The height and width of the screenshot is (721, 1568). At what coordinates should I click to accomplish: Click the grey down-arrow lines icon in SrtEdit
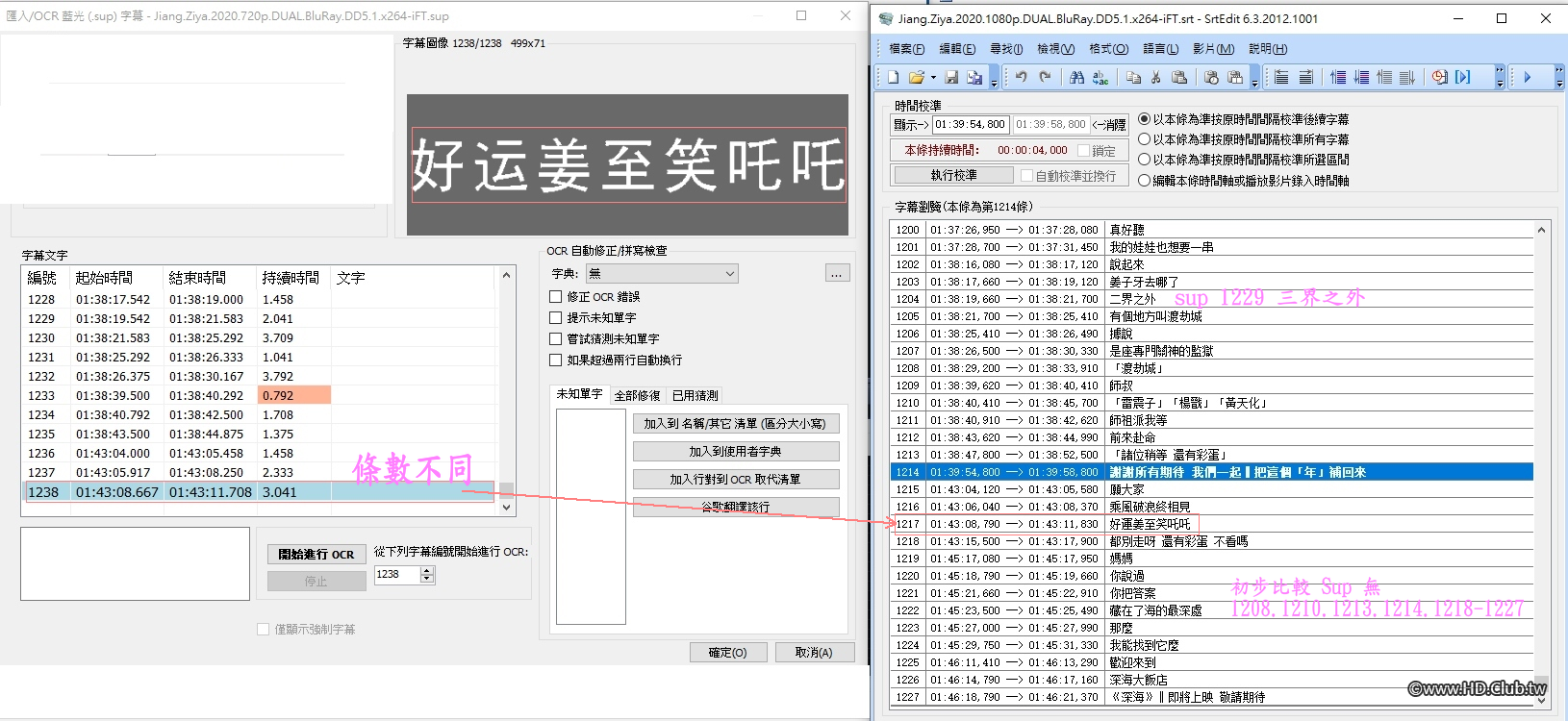click(1407, 77)
